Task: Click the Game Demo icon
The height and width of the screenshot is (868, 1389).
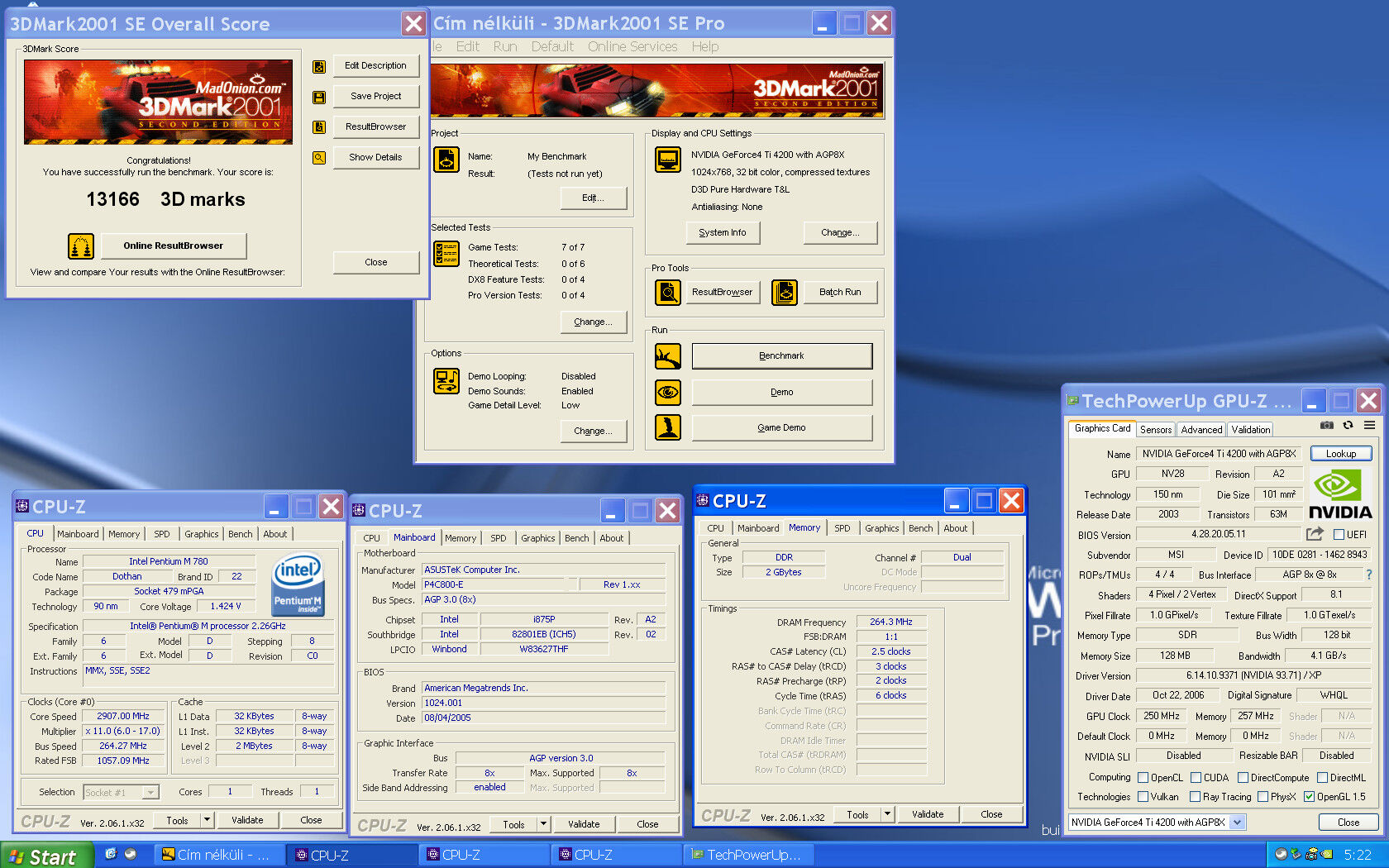Action: tap(668, 427)
